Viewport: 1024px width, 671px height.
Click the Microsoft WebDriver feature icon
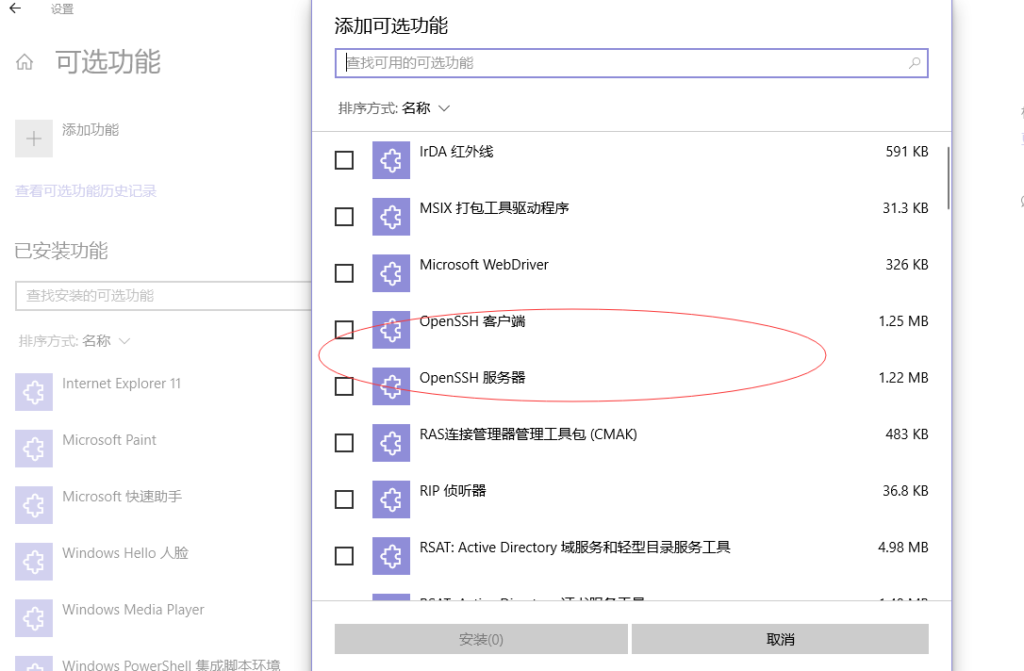coord(391,273)
